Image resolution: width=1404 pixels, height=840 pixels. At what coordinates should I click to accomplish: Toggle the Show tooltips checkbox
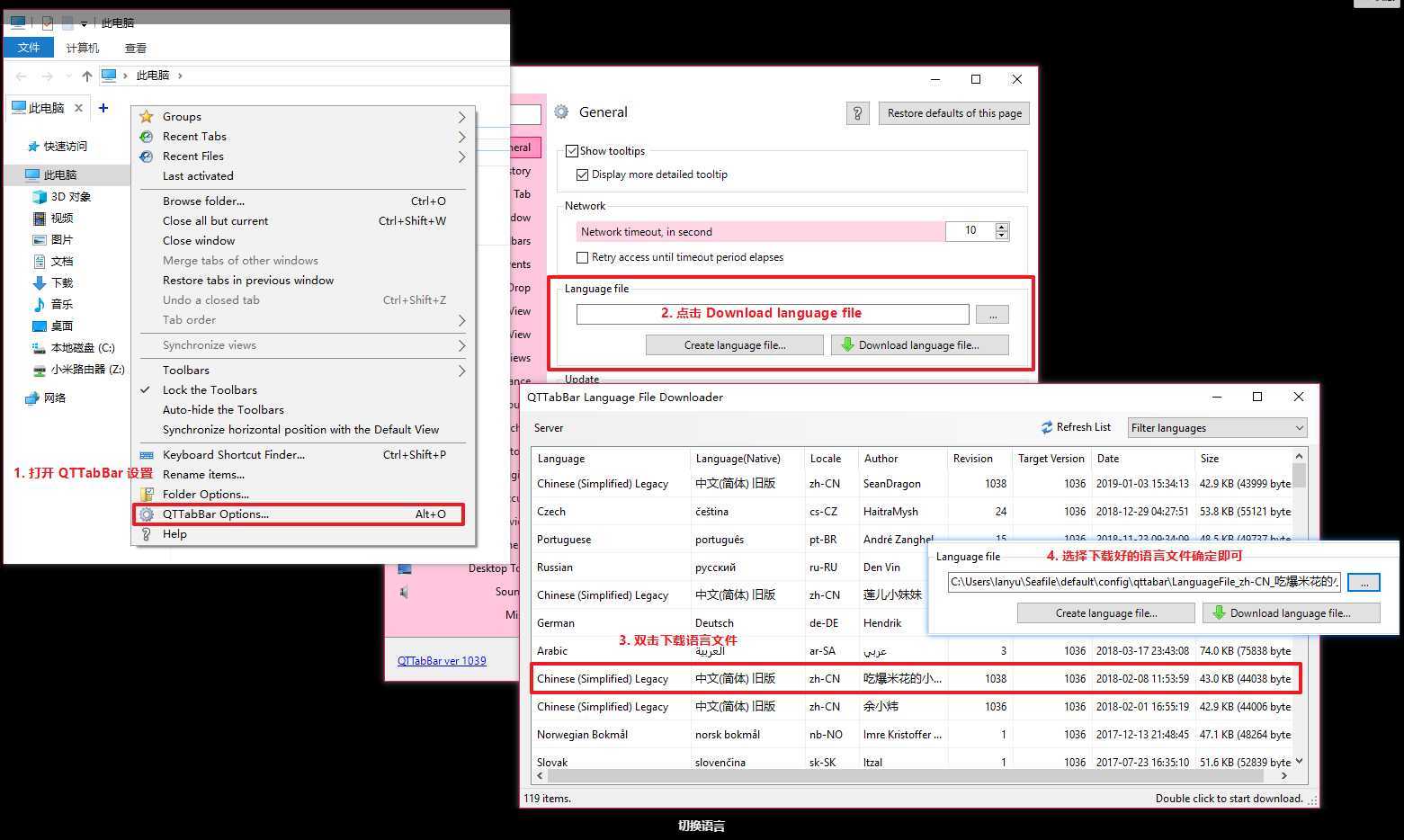point(571,151)
